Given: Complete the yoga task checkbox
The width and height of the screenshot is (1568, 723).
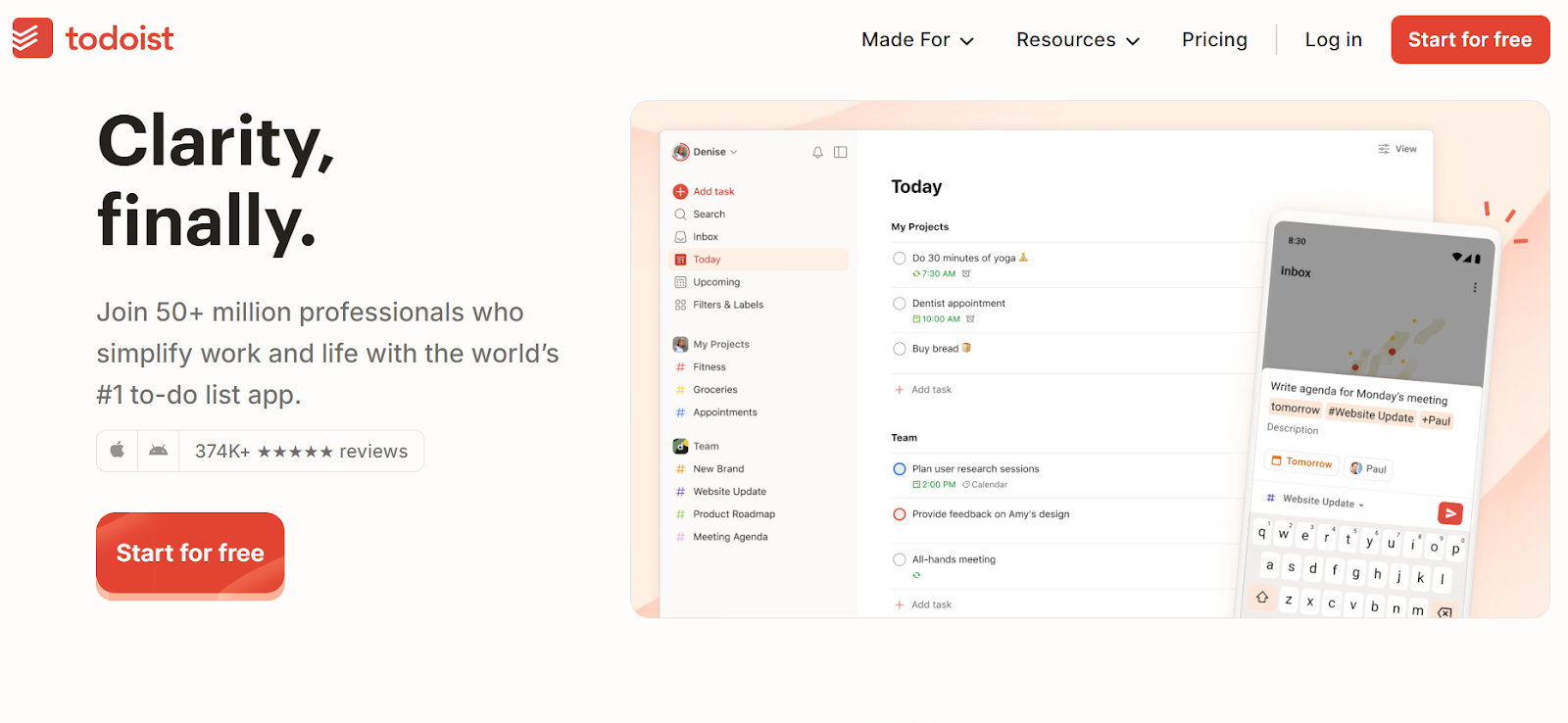Looking at the screenshot, I should point(899,259).
